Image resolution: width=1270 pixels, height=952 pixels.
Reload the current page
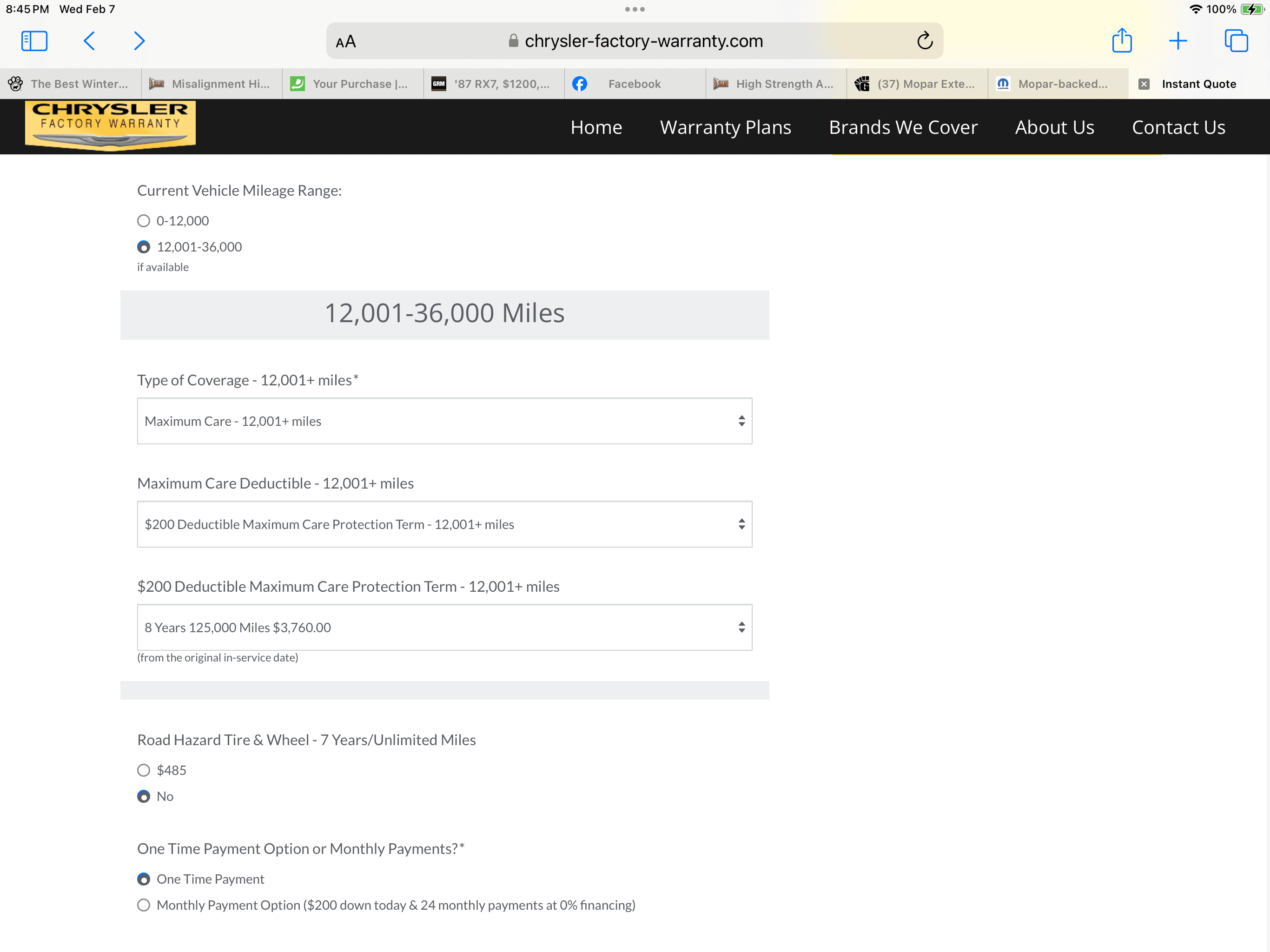pos(924,41)
